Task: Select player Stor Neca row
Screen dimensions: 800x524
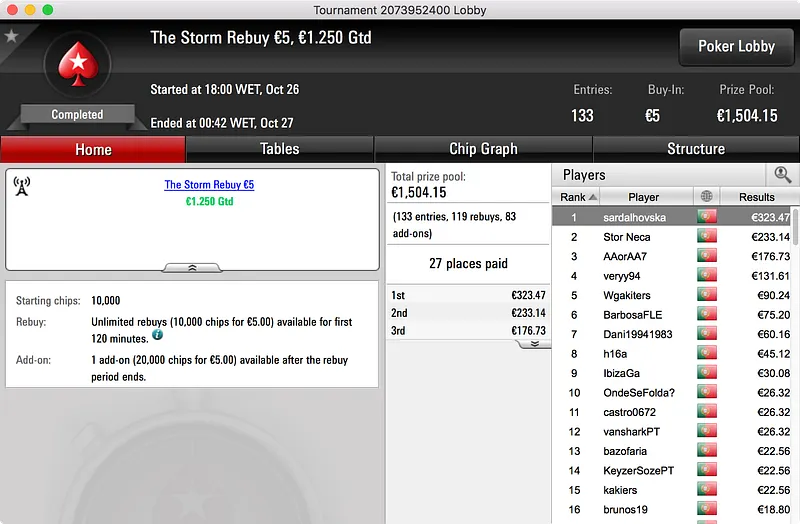Action: click(672, 237)
